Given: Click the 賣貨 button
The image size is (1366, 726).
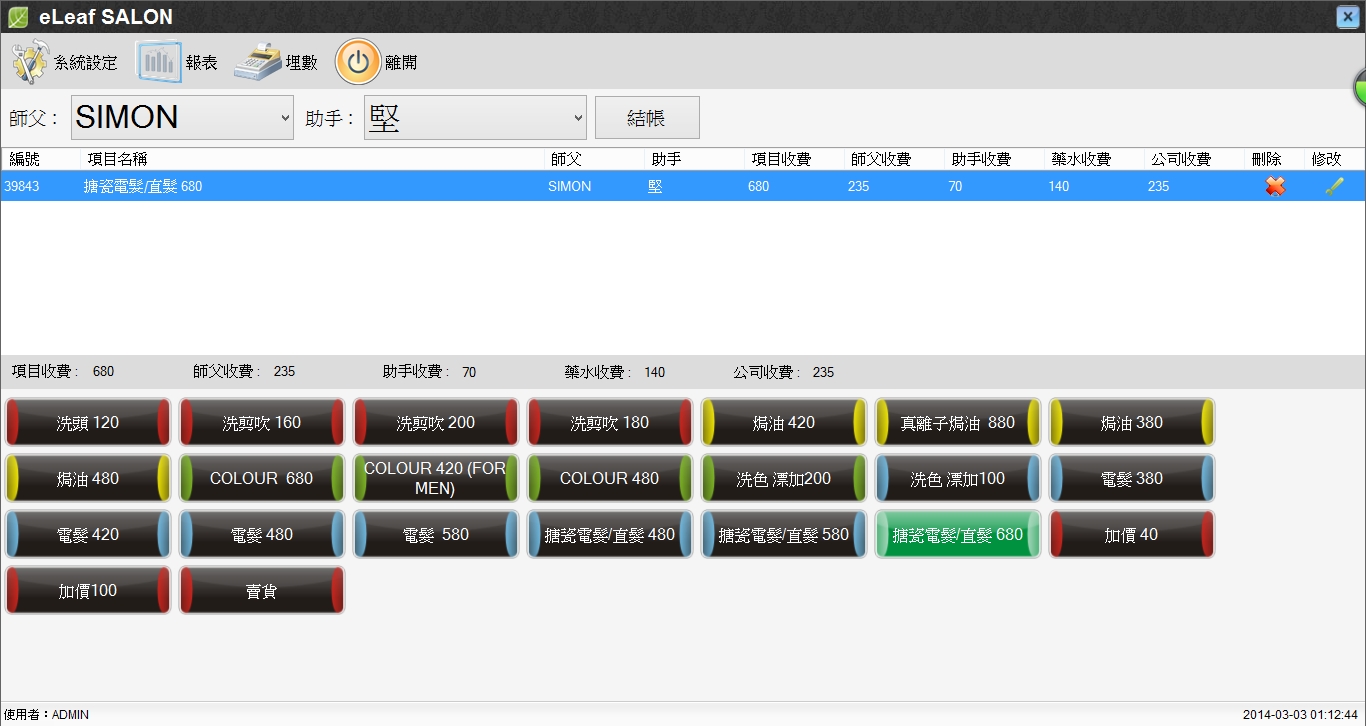Looking at the screenshot, I should coord(262,591).
